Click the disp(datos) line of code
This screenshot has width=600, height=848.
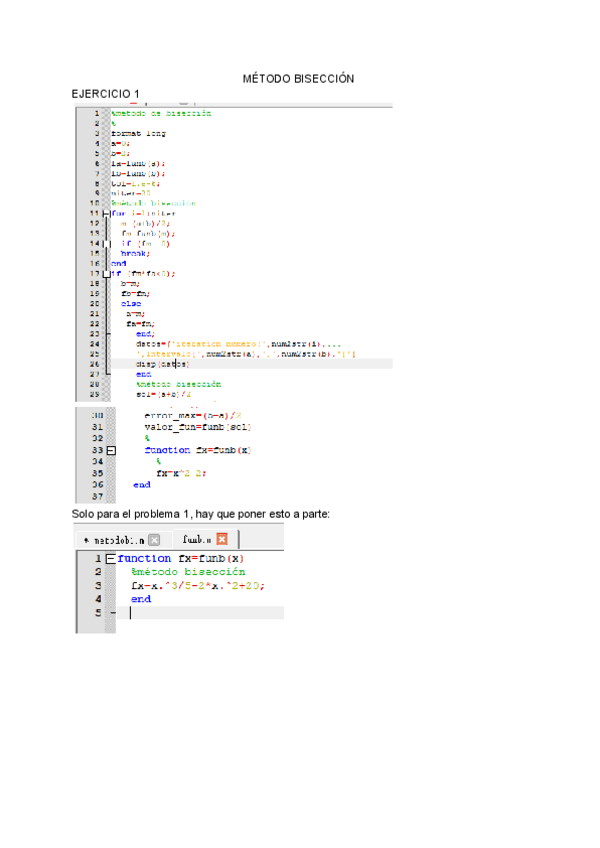pyautogui.click(x=162, y=364)
